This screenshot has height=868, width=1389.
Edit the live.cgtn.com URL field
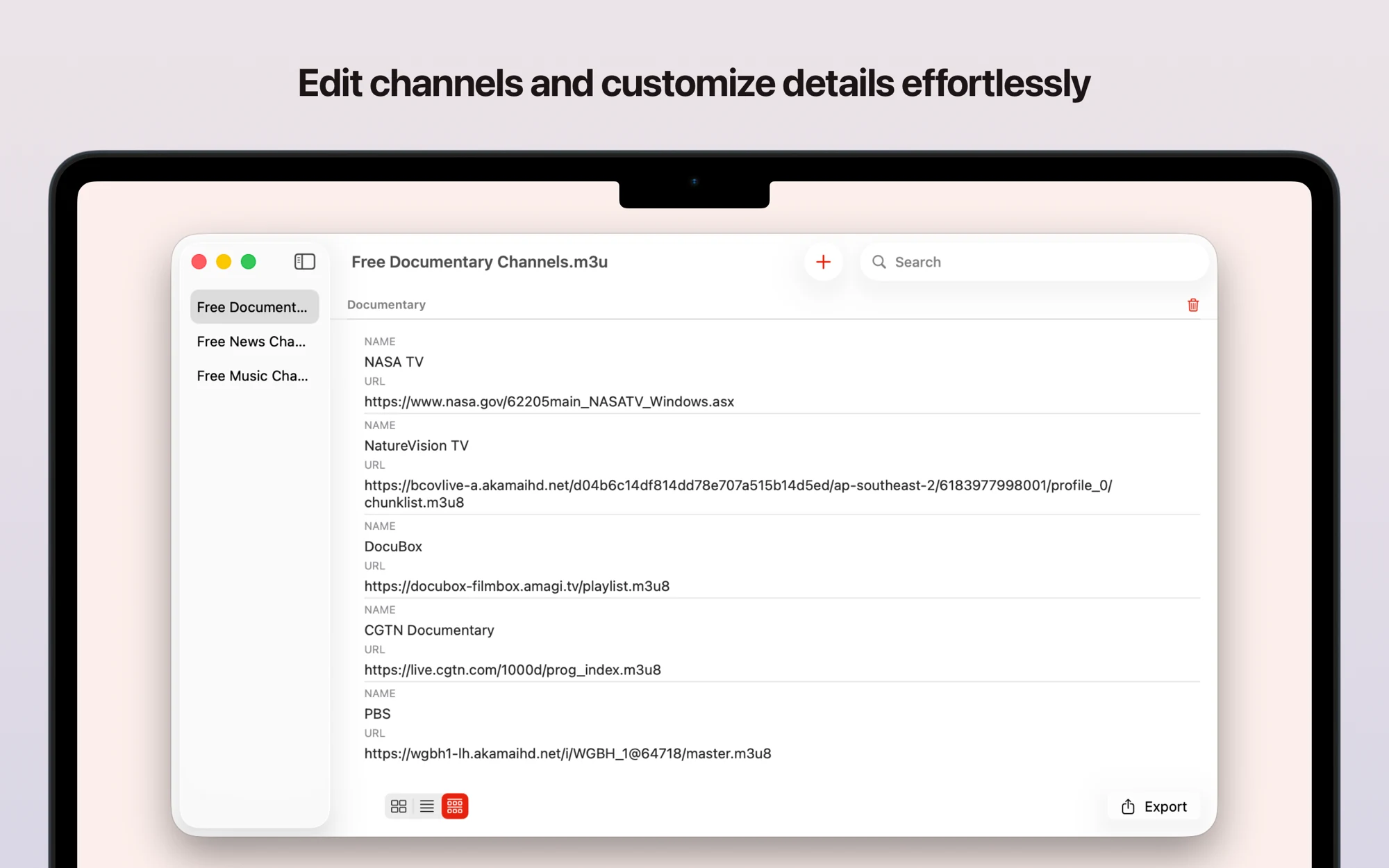point(513,669)
